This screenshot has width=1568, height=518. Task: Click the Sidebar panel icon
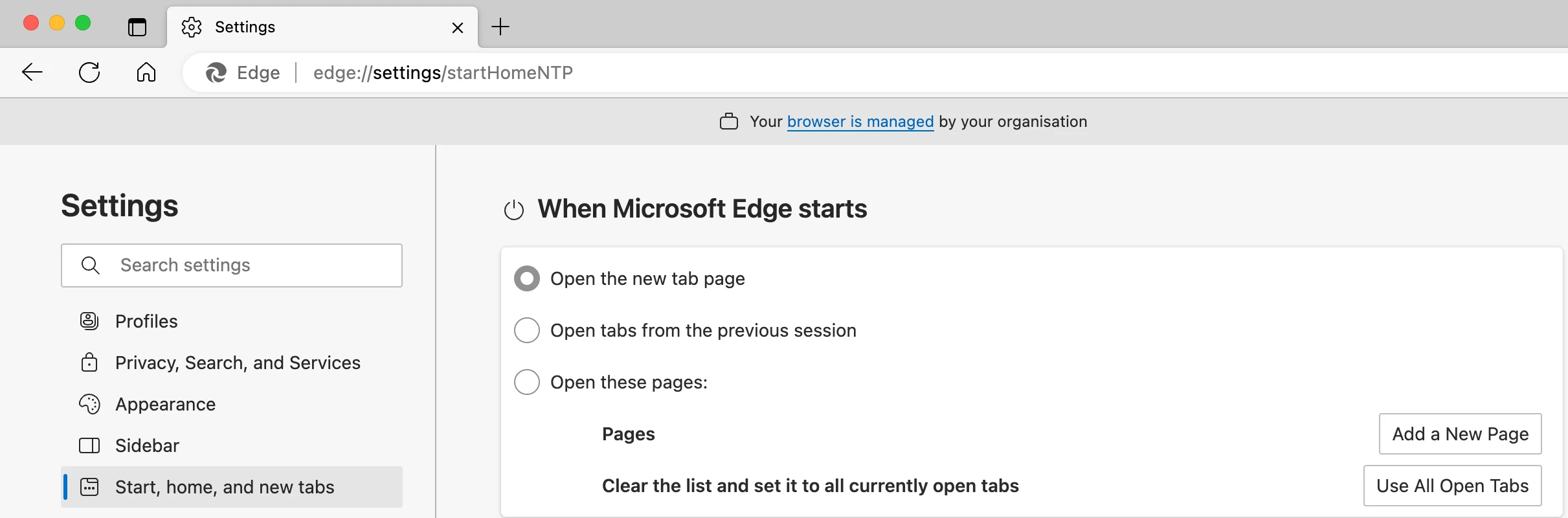click(x=89, y=445)
